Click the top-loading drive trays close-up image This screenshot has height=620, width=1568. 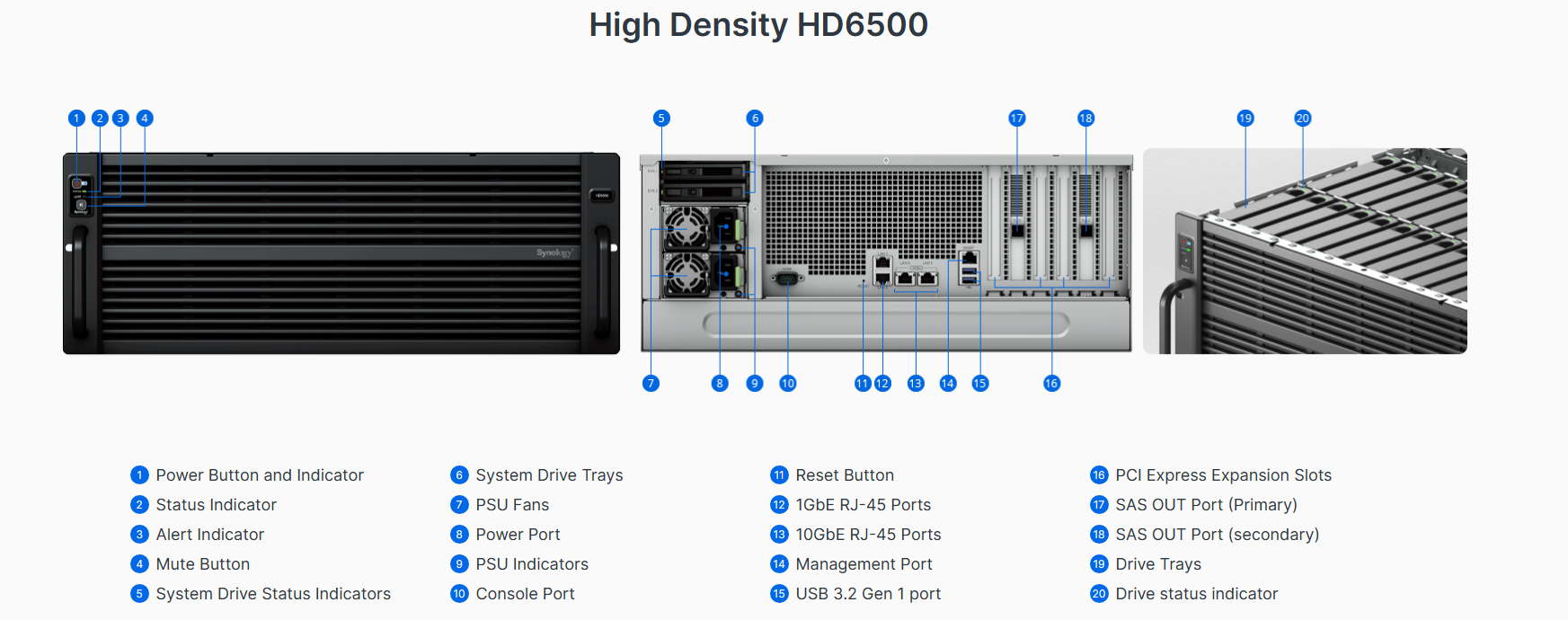pos(1305,251)
